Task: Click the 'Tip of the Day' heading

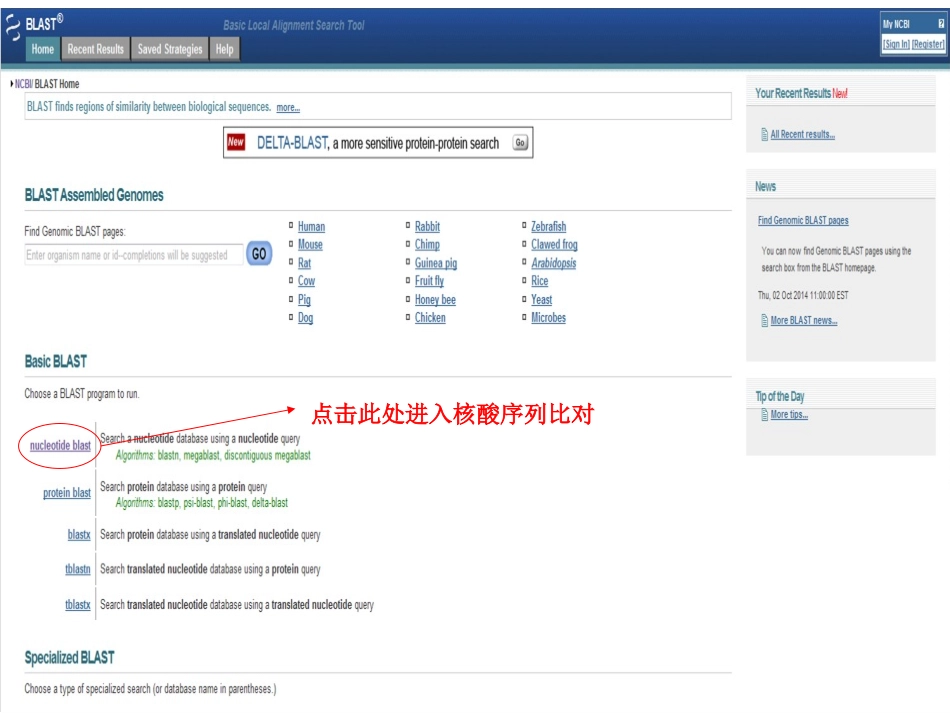Action: 780,396
